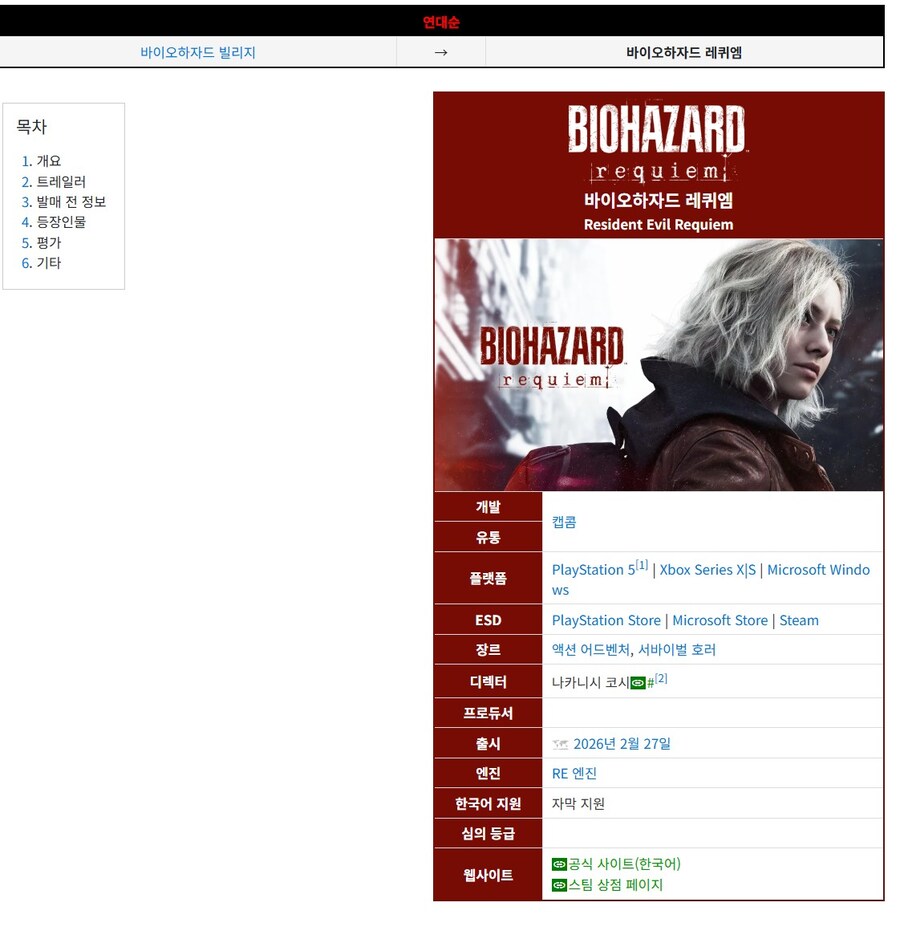Image resolution: width=900 pixels, height=943 pixels.
Task: Open the 바이오하자드 빌리지 link
Action: pos(198,52)
